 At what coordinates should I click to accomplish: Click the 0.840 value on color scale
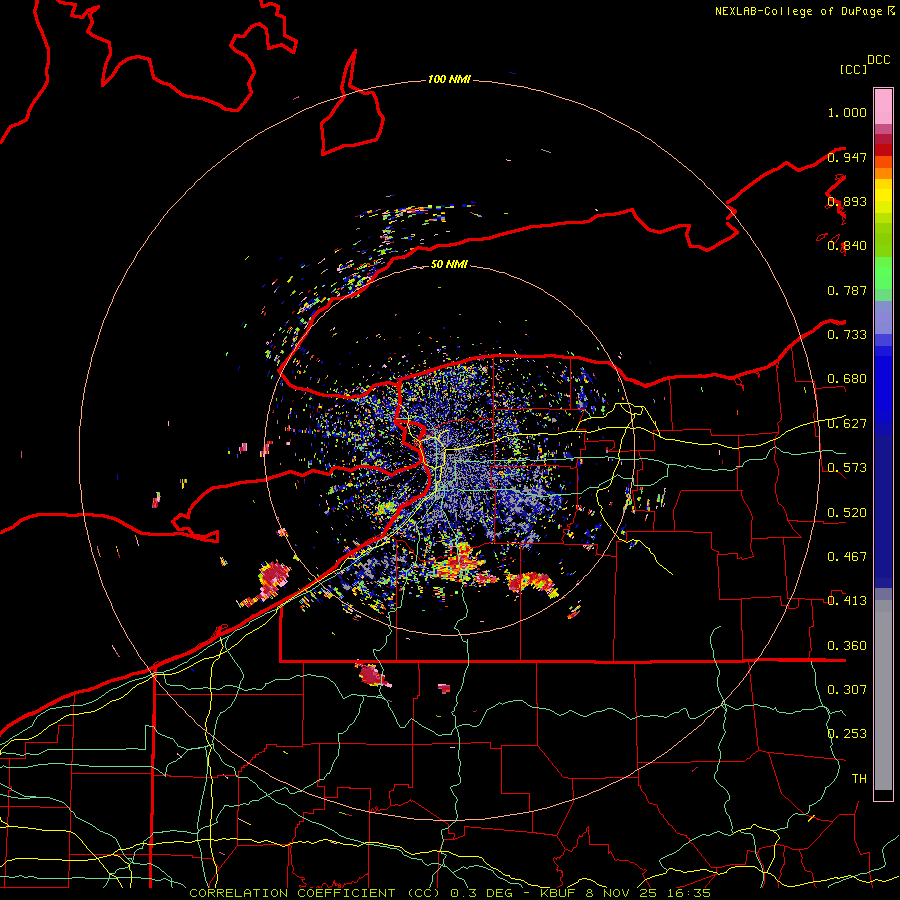coord(847,246)
